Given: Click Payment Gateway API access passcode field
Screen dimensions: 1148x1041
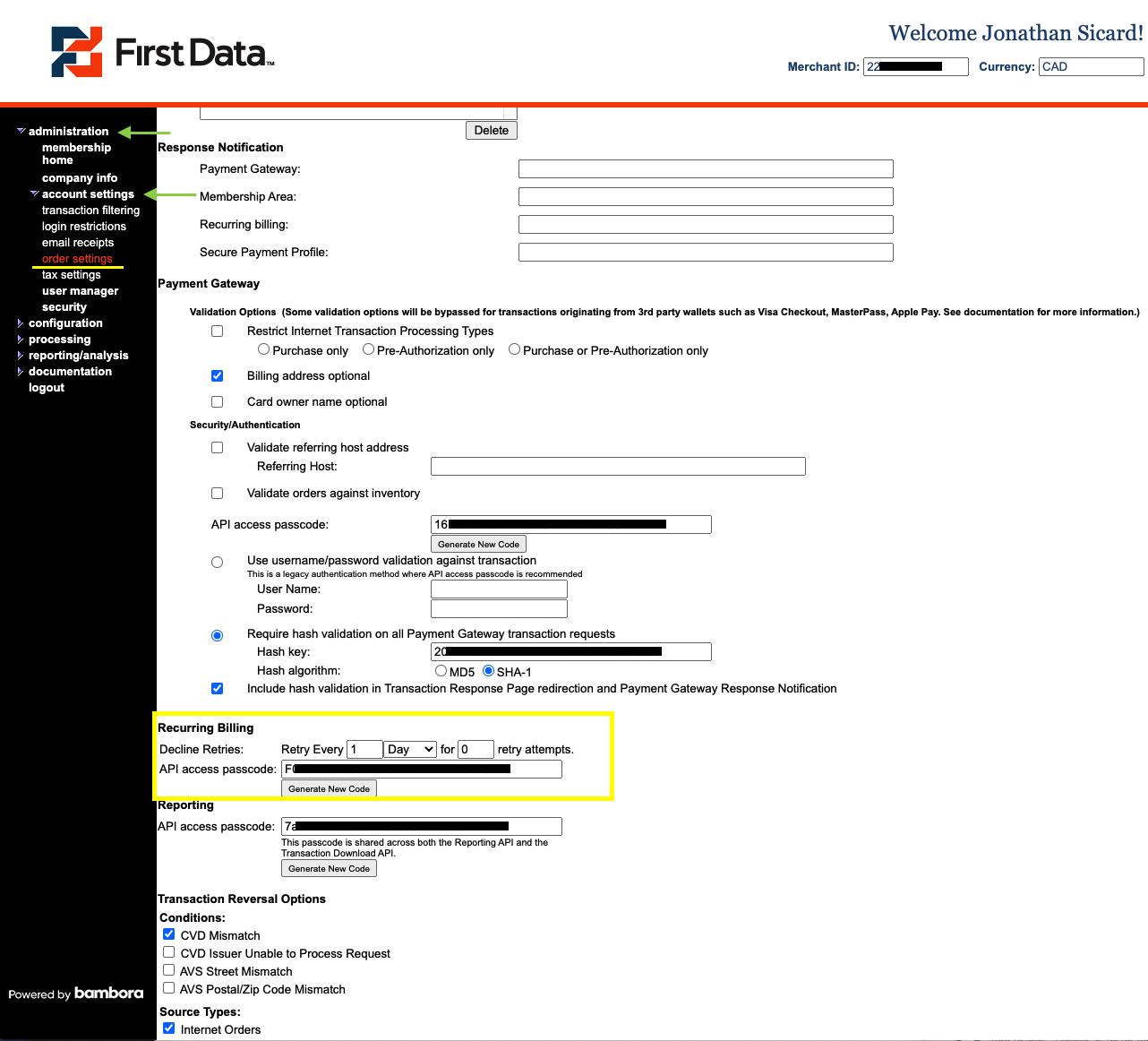Looking at the screenshot, I should point(571,524).
